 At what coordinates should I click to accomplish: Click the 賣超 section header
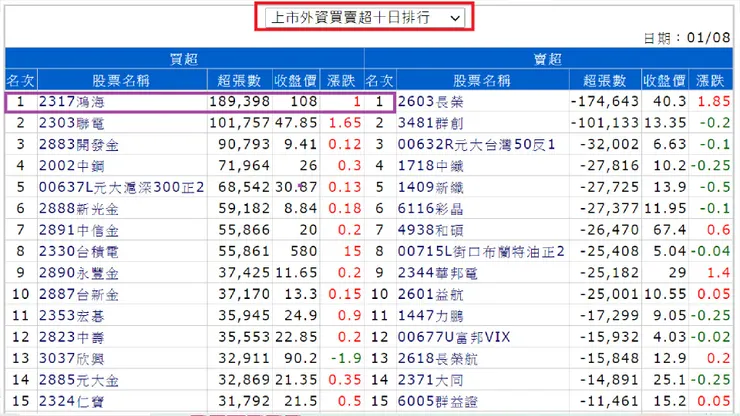(548, 59)
